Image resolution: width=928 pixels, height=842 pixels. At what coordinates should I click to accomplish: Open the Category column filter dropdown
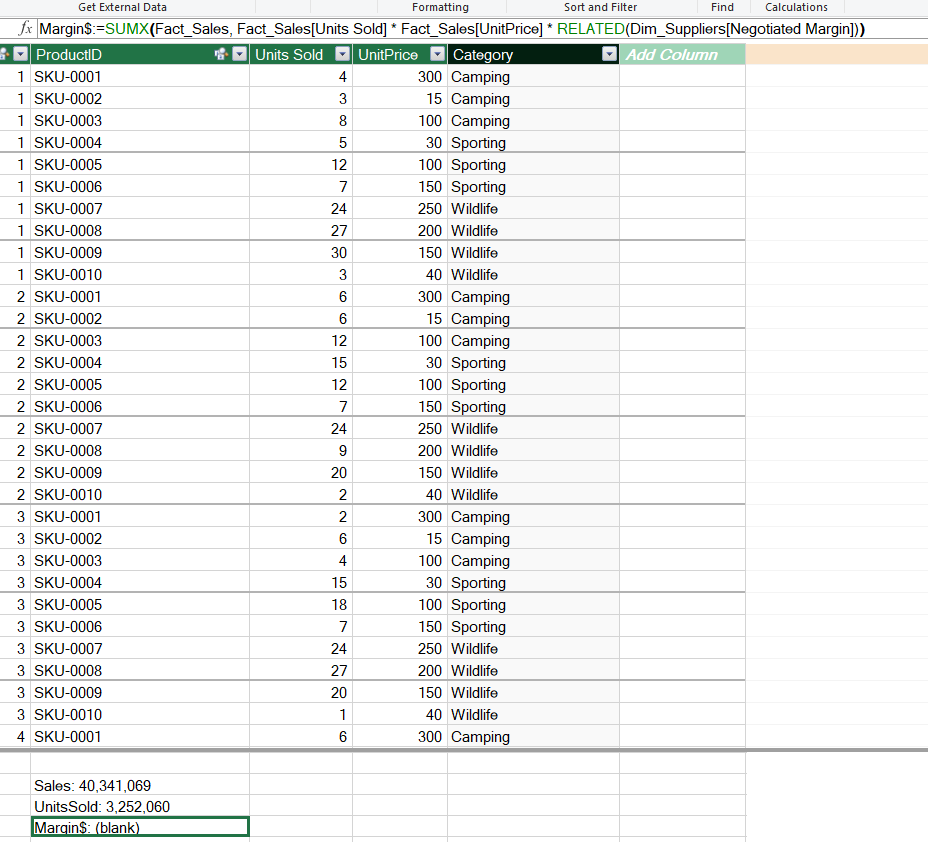point(610,54)
